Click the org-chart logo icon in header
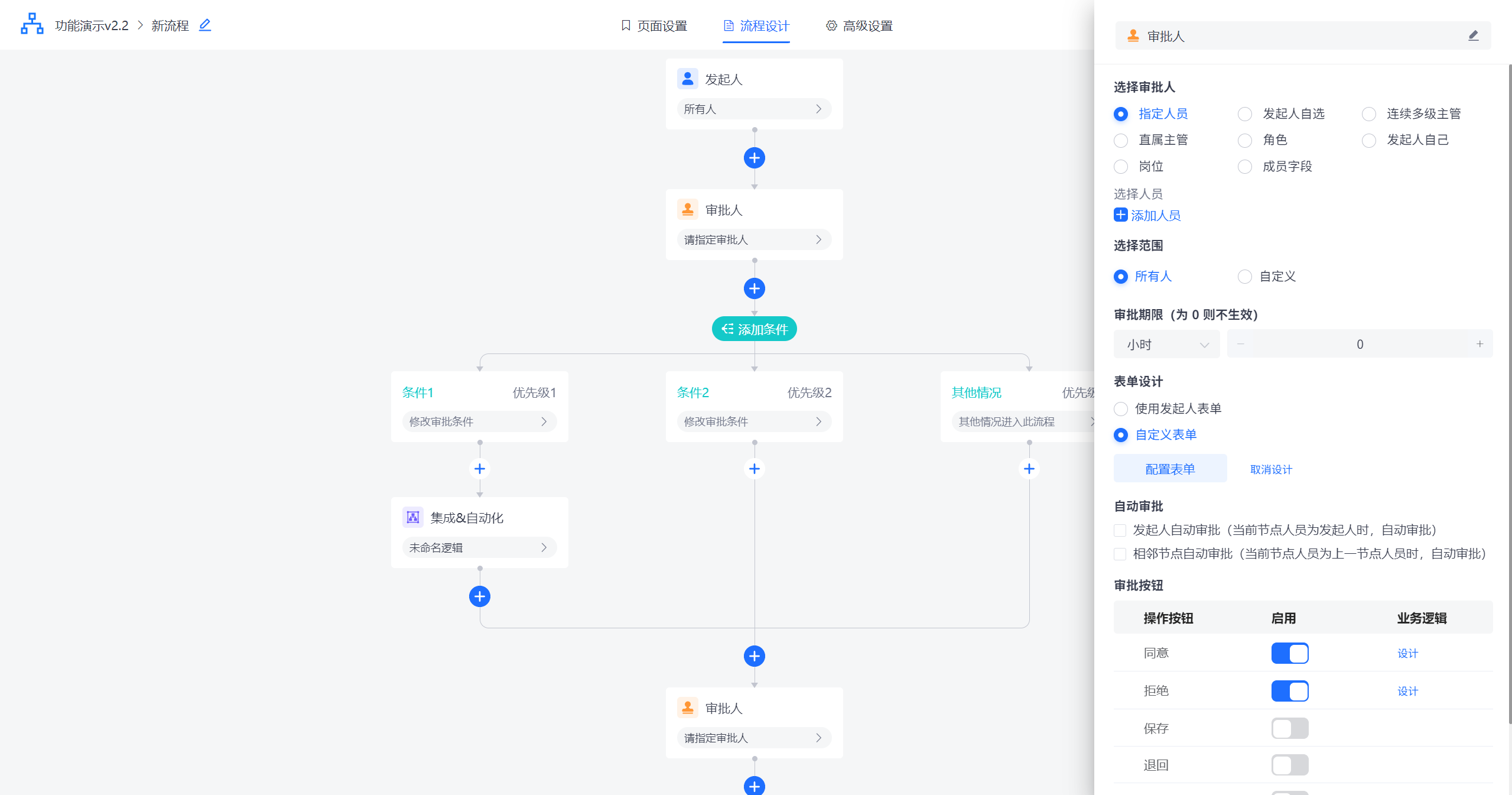1512x795 pixels. (32, 24)
